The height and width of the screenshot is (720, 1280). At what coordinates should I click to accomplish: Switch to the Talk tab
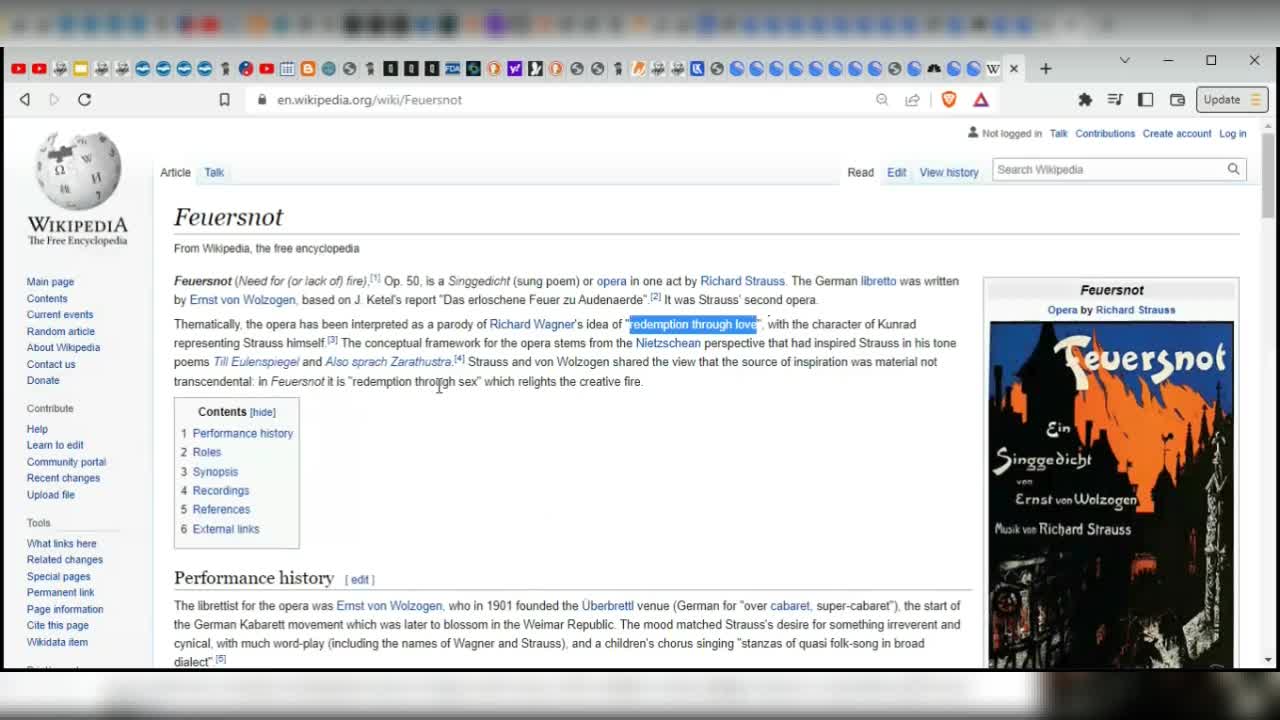214,173
